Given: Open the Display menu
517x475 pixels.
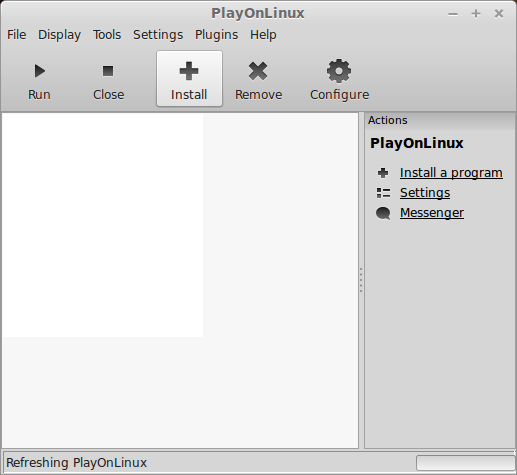Looking at the screenshot, I should [59, 35].
